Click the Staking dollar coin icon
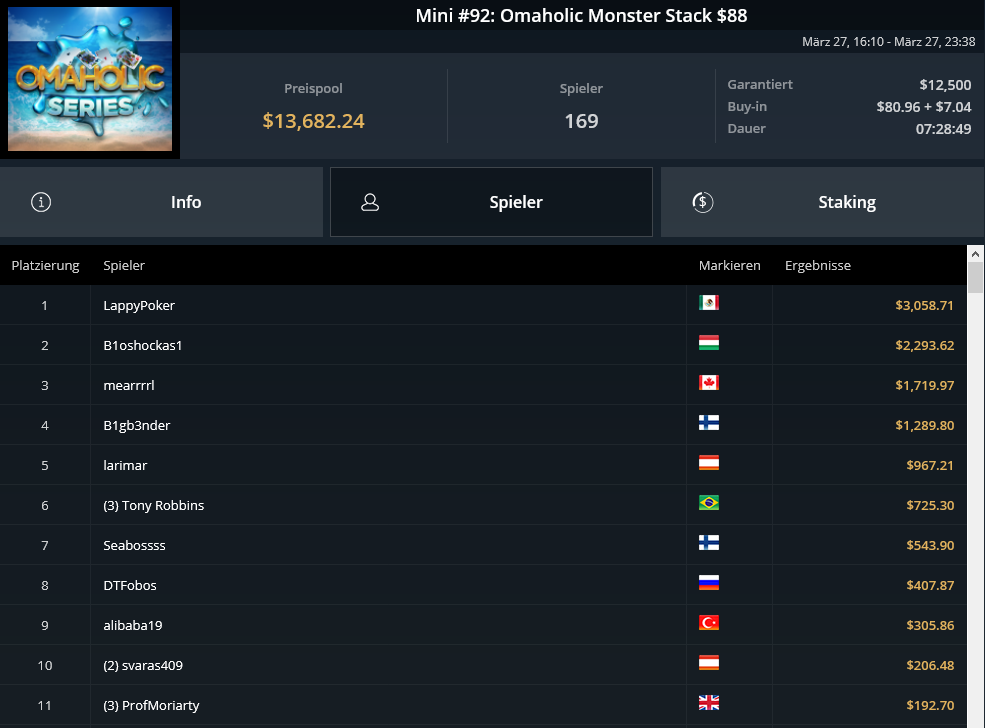Image resolution: width=985 pixels, height=728 pixels. [702, 202]
